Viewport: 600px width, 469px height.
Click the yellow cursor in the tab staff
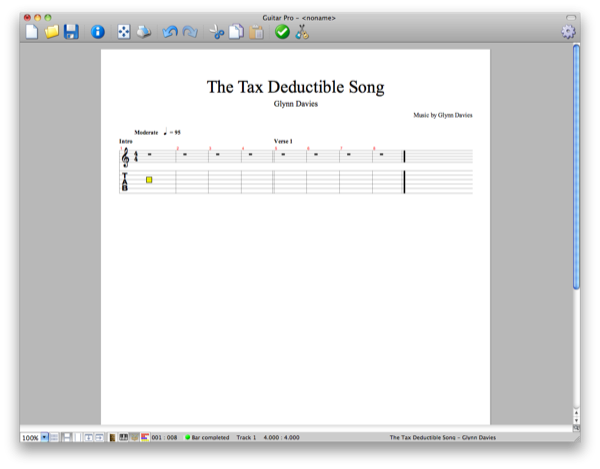[x=149, y=180]
